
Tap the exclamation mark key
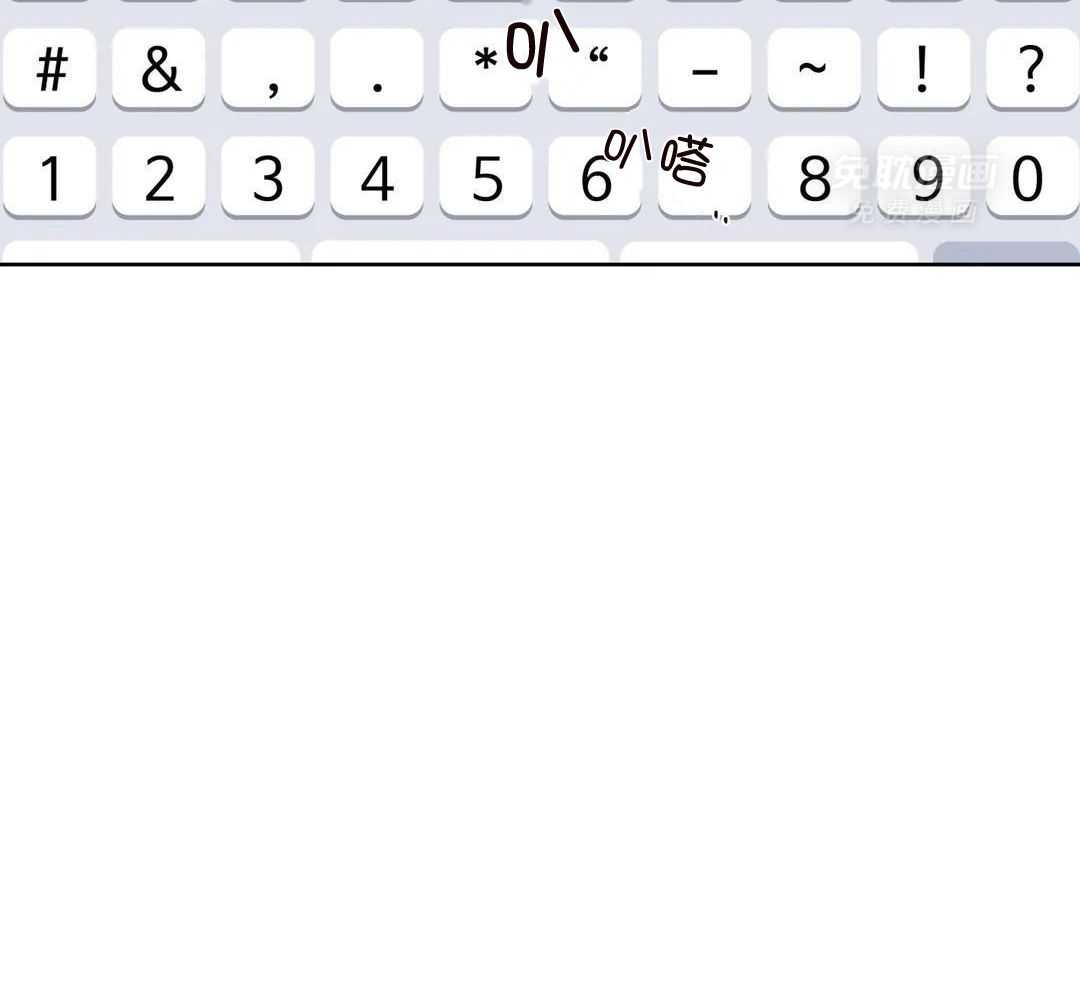click(x=924, y=69)
